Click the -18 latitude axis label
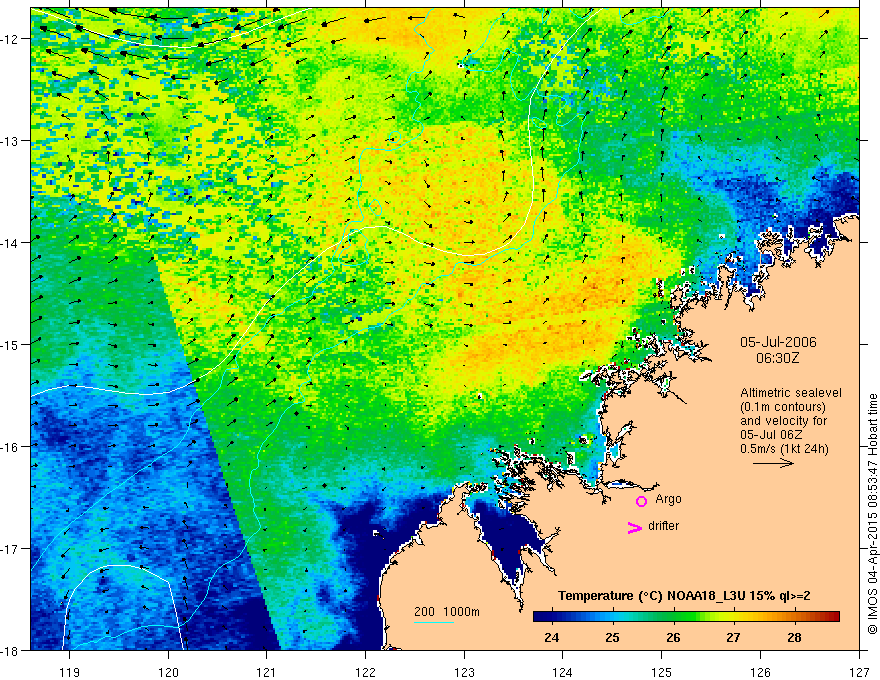 9,650
